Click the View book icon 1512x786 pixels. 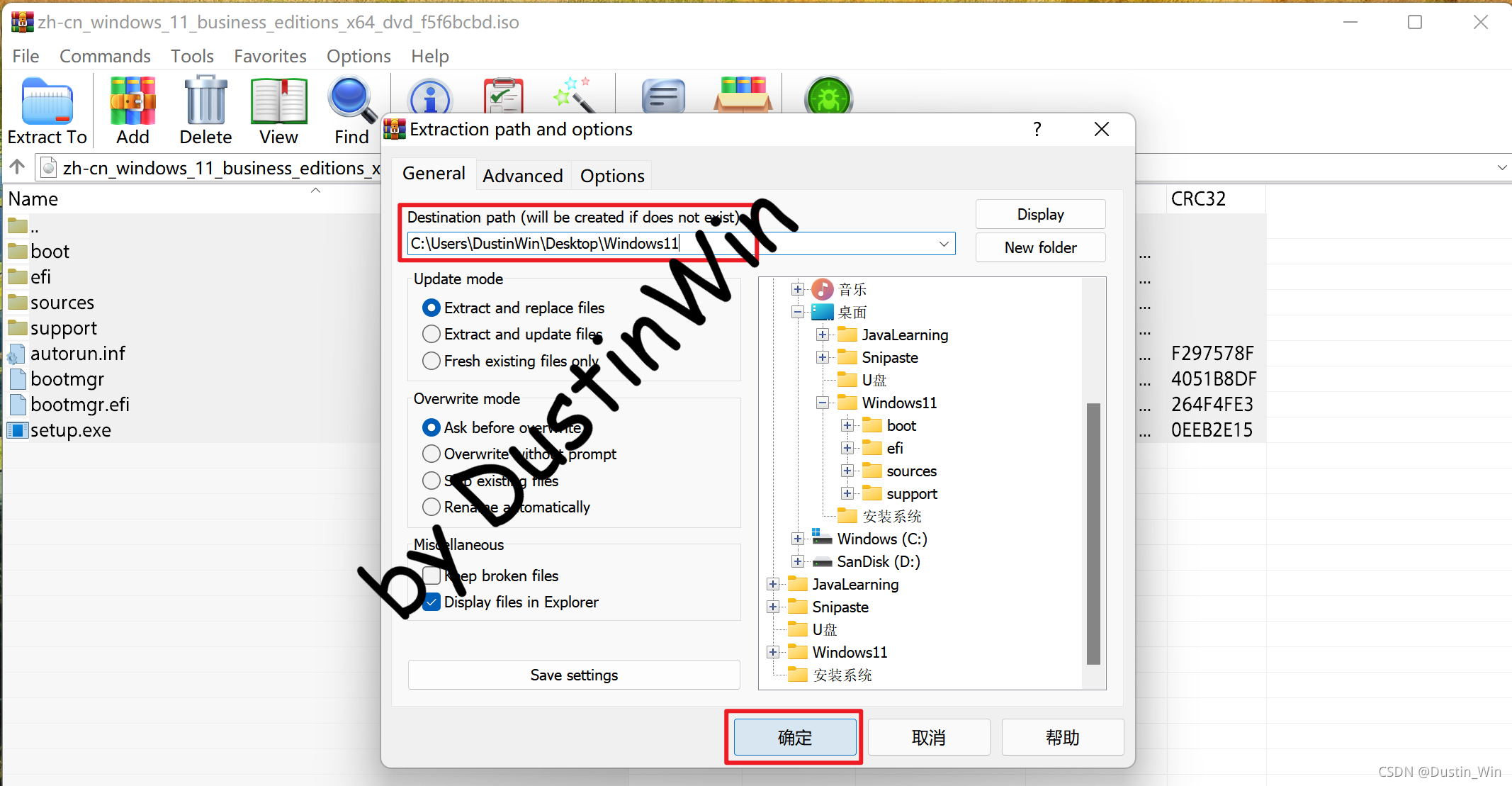pyautogui.click(x=278, y=102)
